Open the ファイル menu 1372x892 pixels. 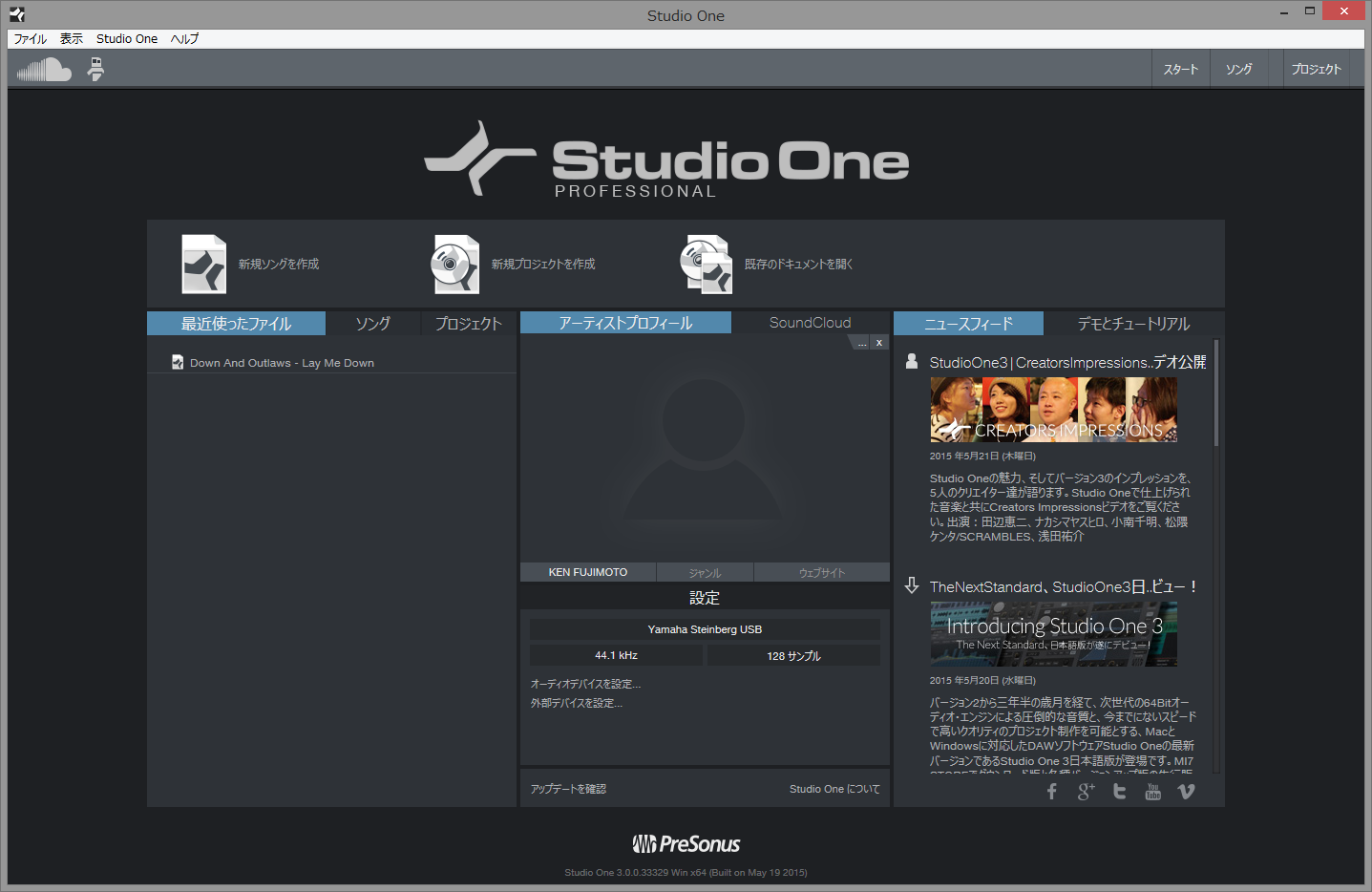click(31, 39)
